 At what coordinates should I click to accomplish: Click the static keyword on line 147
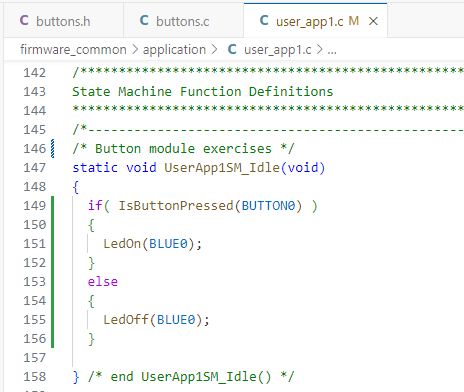pos(95,168)
